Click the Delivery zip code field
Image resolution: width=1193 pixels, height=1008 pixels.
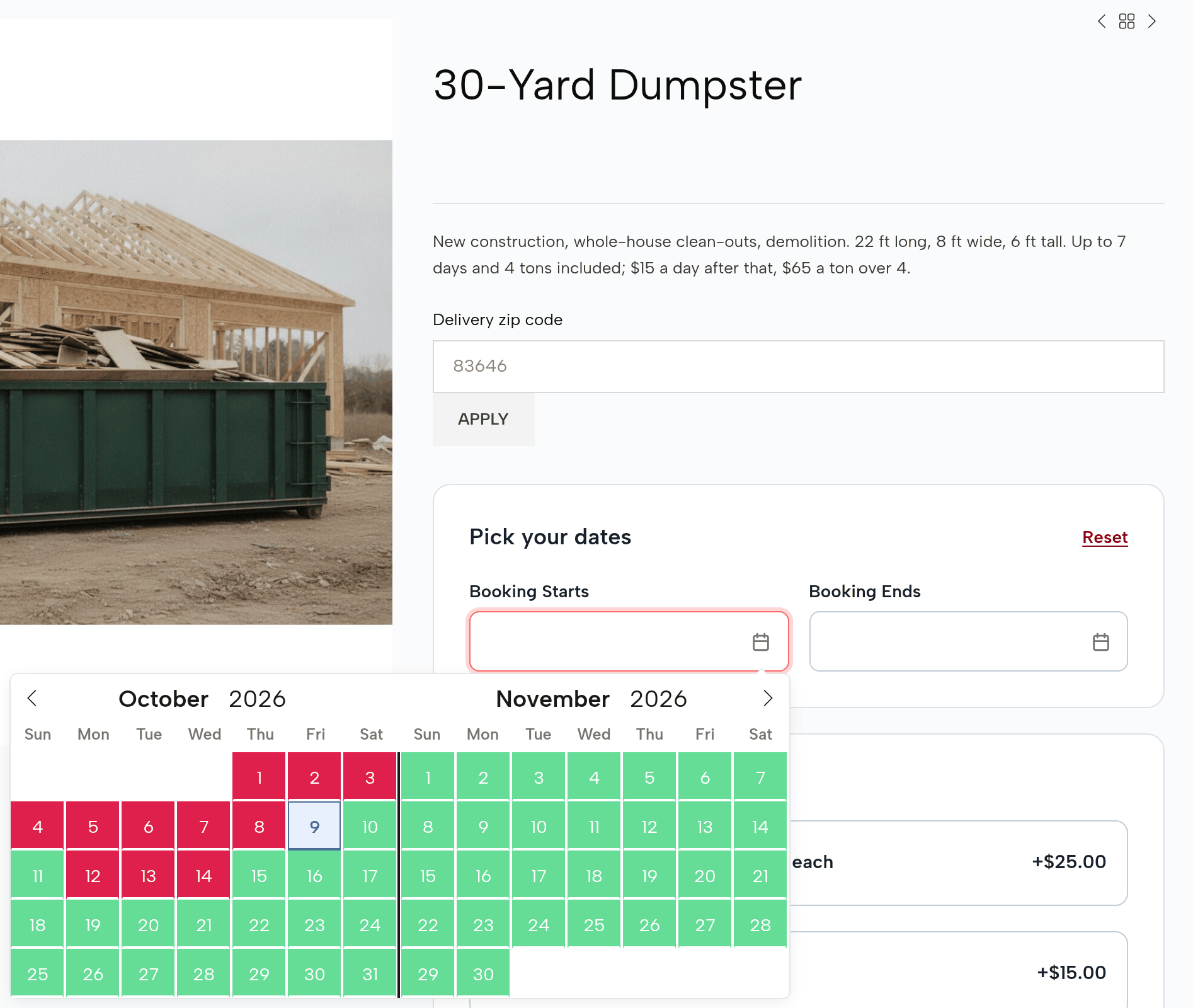tap(798, 367)
